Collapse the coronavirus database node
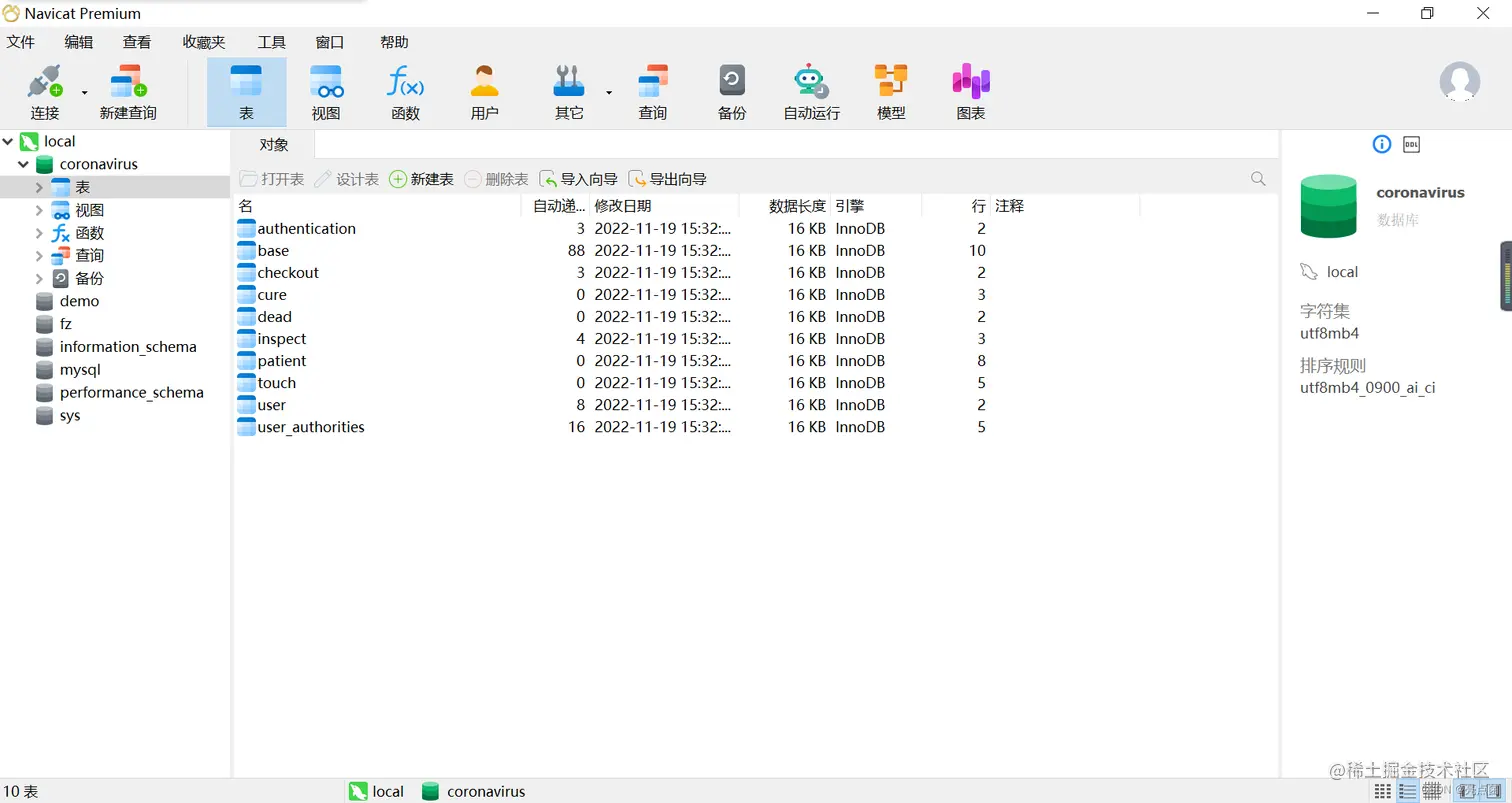 [23, 164]
